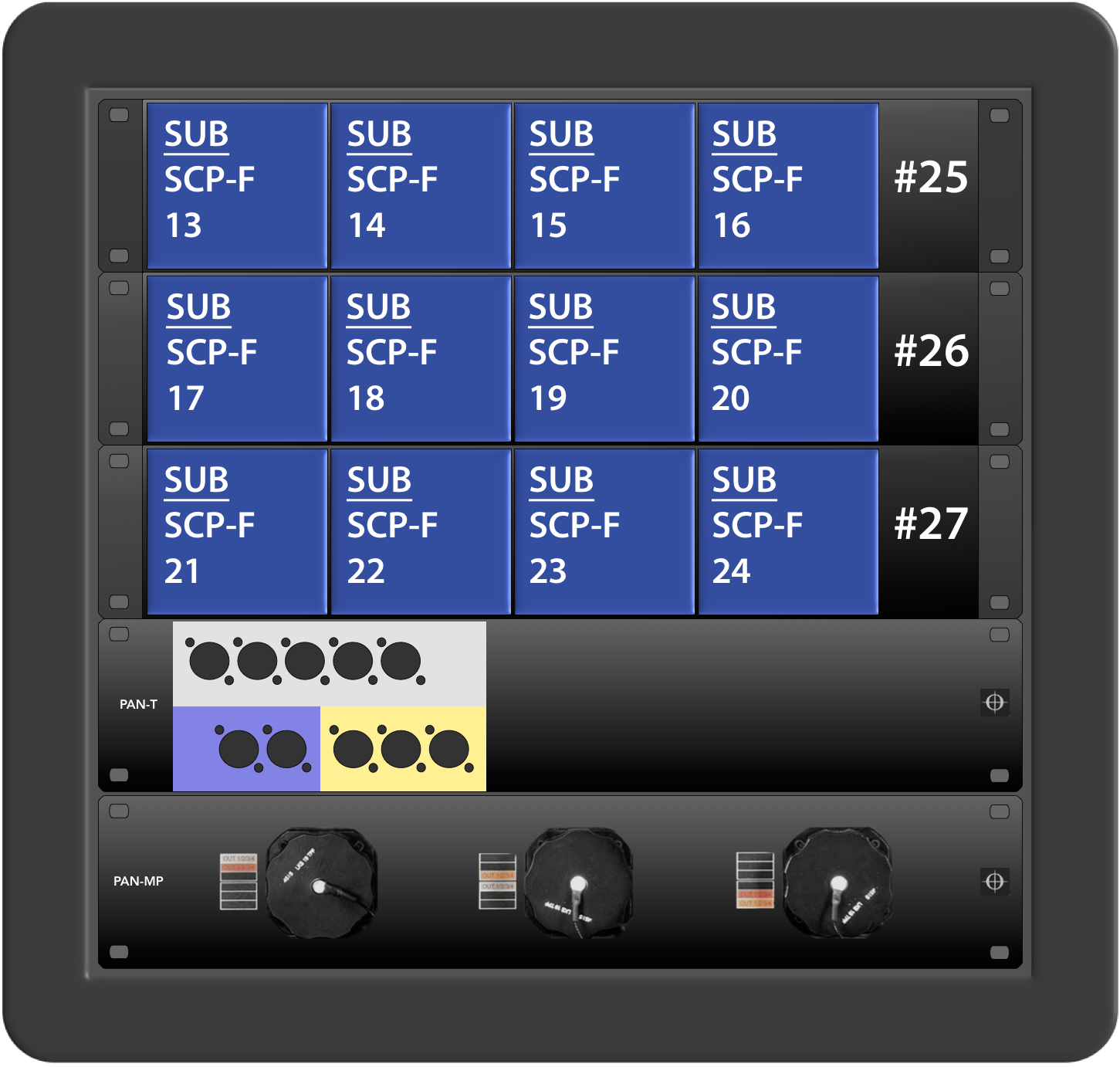Click the last XLR connector in the grey section
This screenshot has height=1067, width=1120.
coord(401,662)
